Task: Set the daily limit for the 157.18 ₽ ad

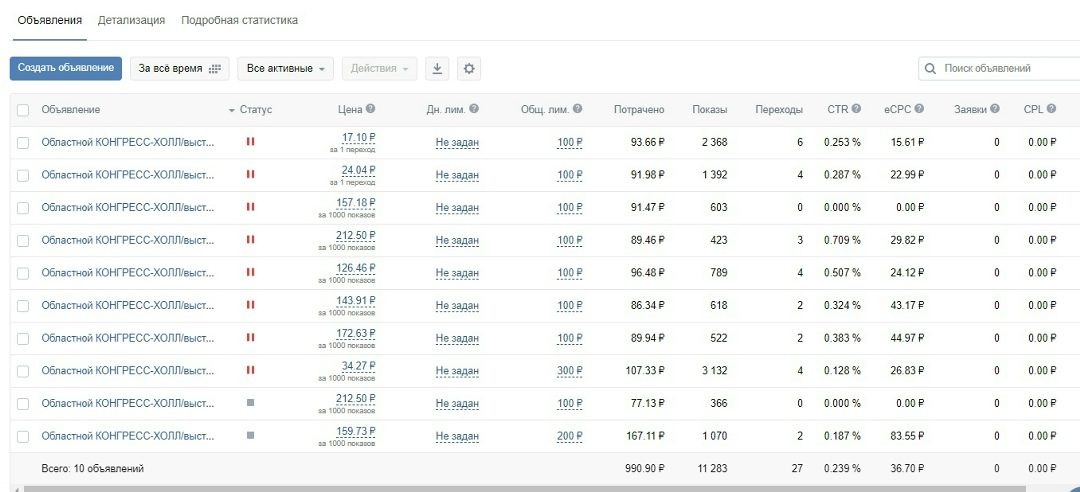Action: (x=457, y=207)
